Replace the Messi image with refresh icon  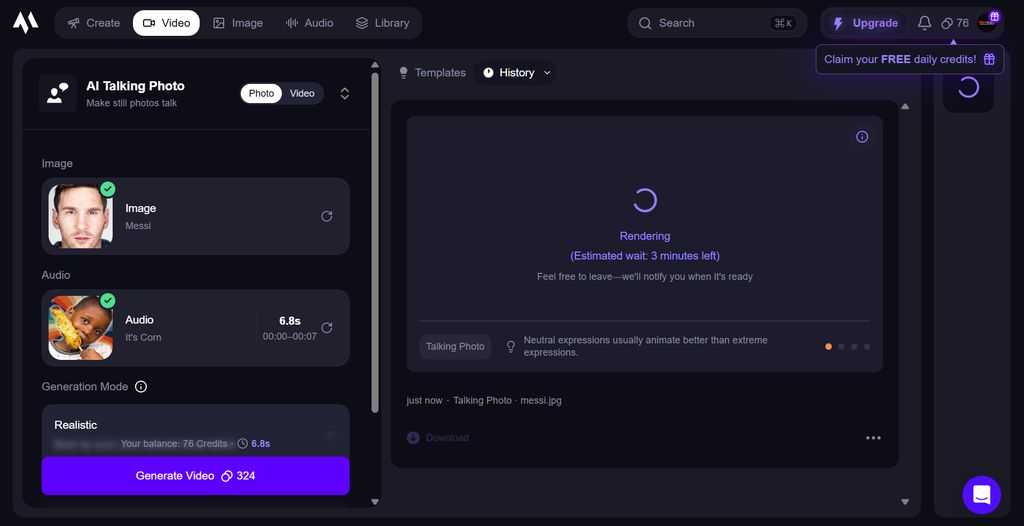(327, 216)
